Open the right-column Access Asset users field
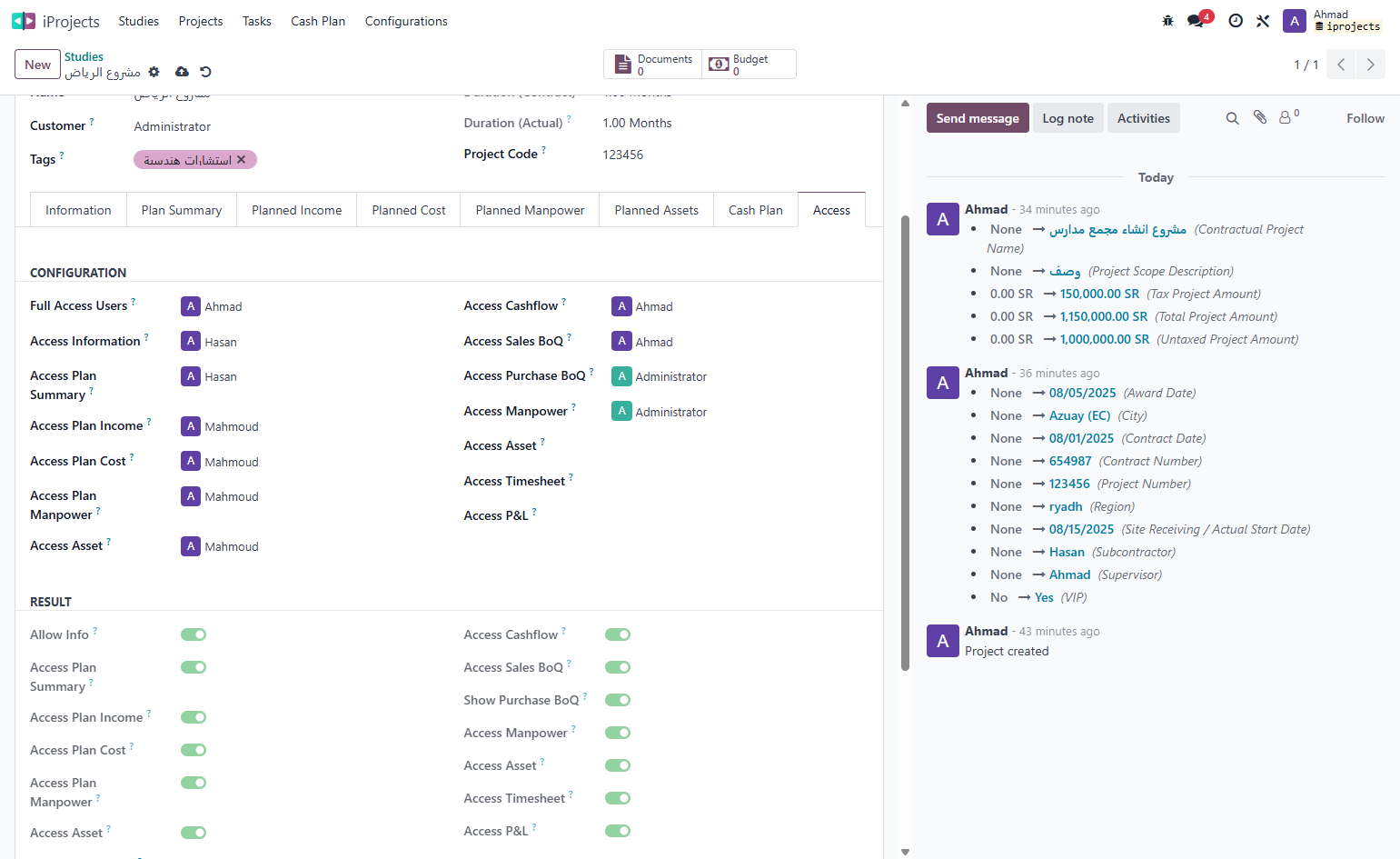The height and width of the screenshot is (859, 1400). pyautogui.click(x=736, y=446)
